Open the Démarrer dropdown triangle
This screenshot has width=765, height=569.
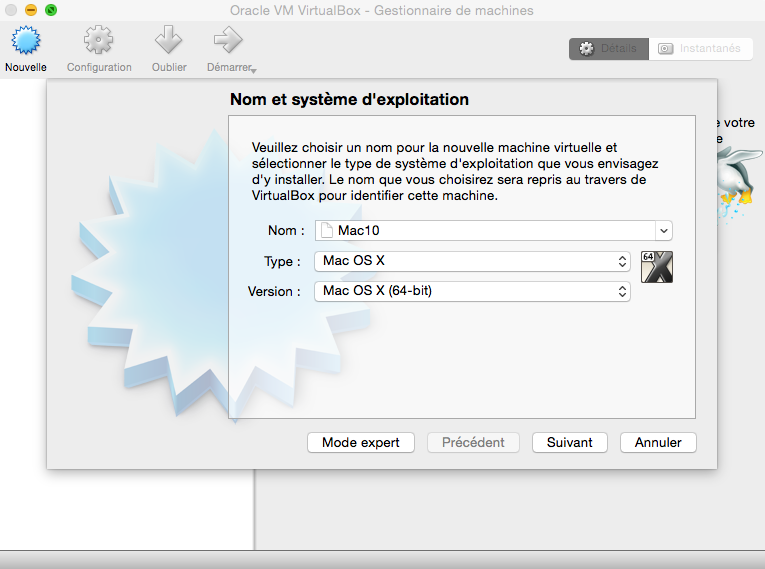click(x=254, y=71)
